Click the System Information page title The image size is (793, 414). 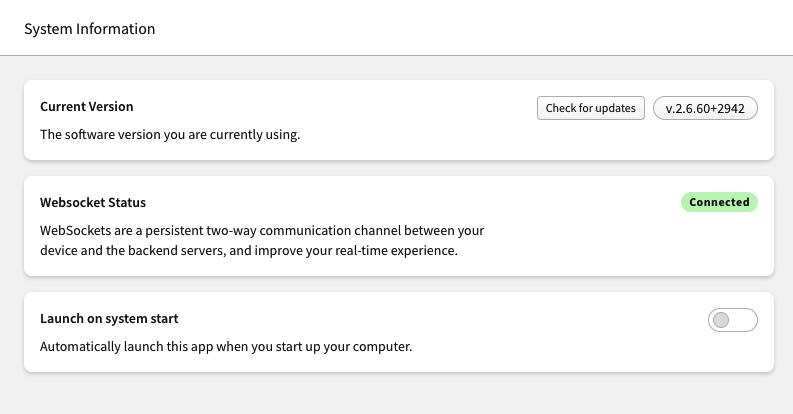[90, 29]
